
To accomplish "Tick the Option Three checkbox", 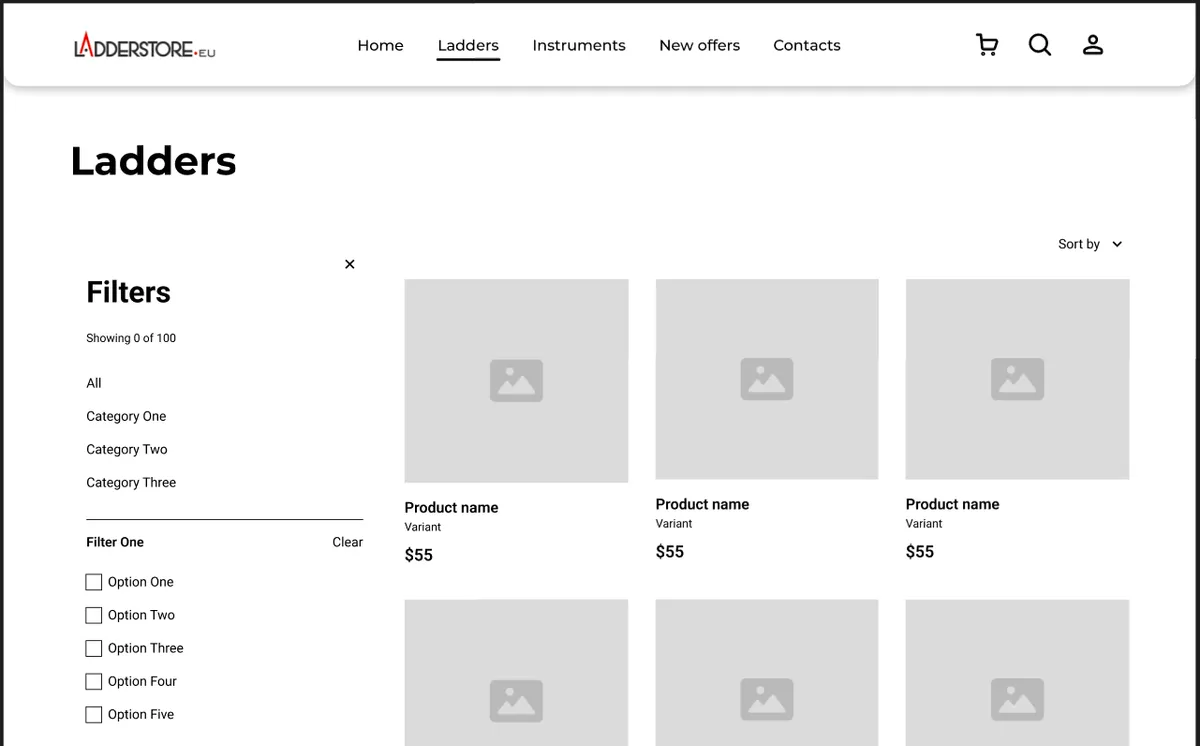I will (x=94, y=648).
